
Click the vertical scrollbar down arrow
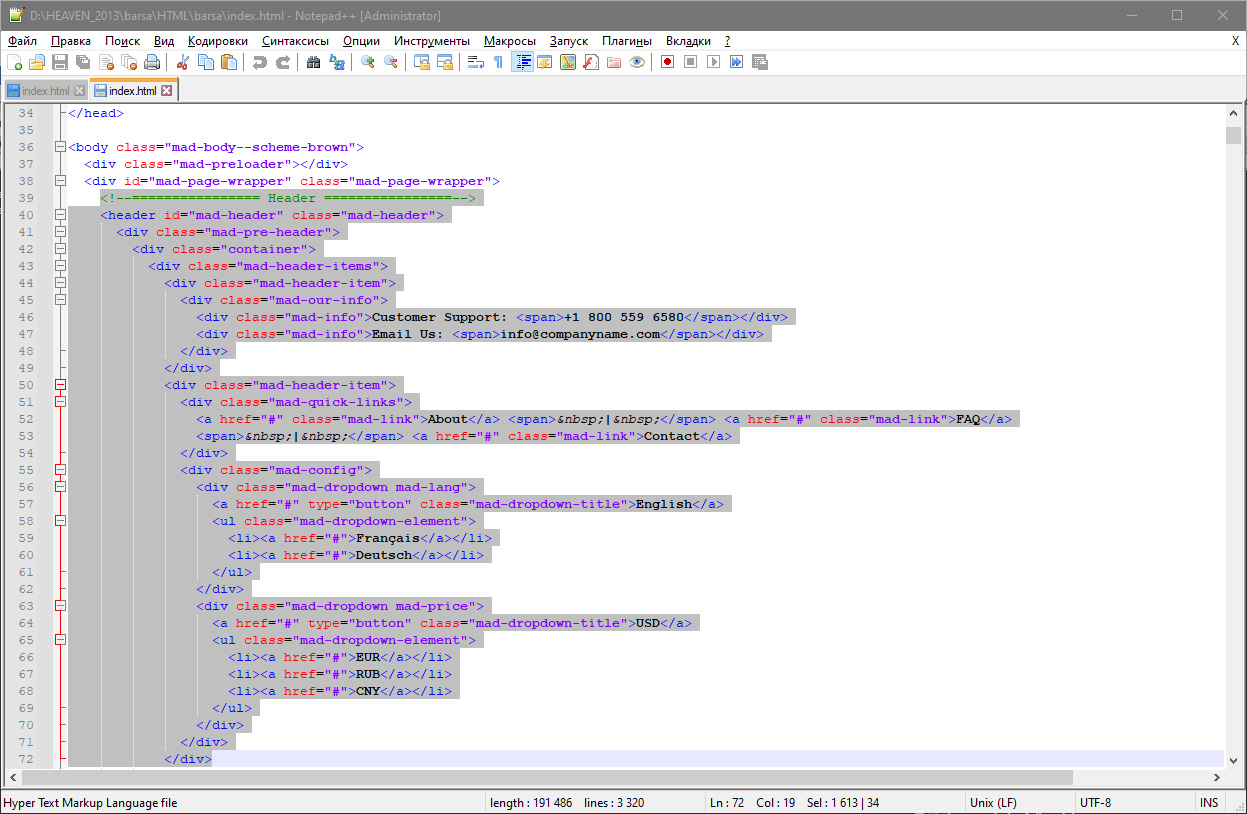(x=1233, y=759)
